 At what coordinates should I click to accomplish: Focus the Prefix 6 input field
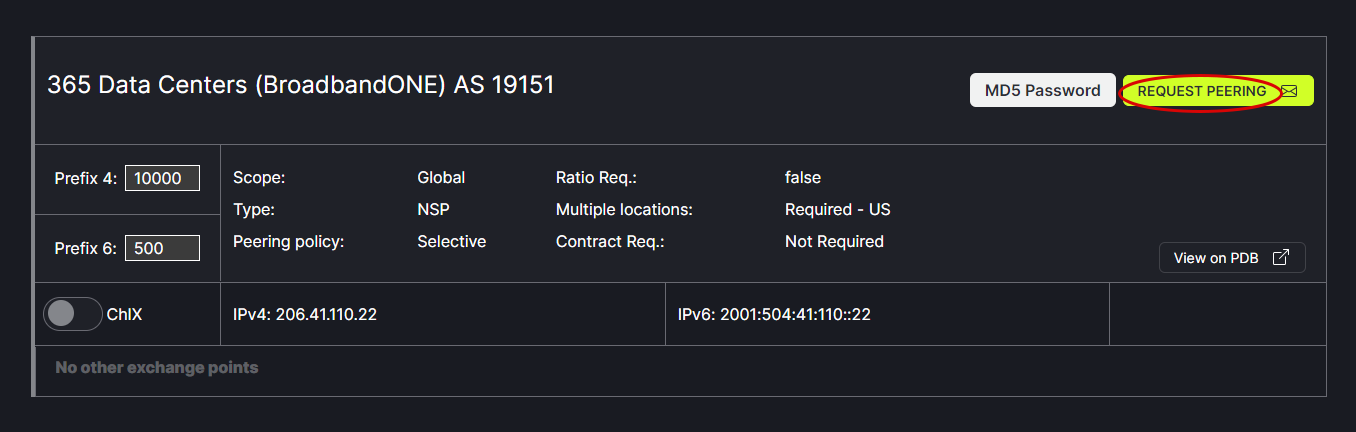(162, 248)
